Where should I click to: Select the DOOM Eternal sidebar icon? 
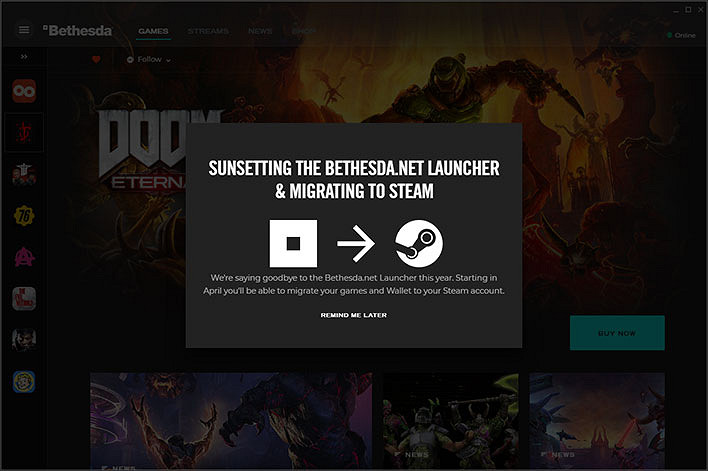tap(24, 132)
